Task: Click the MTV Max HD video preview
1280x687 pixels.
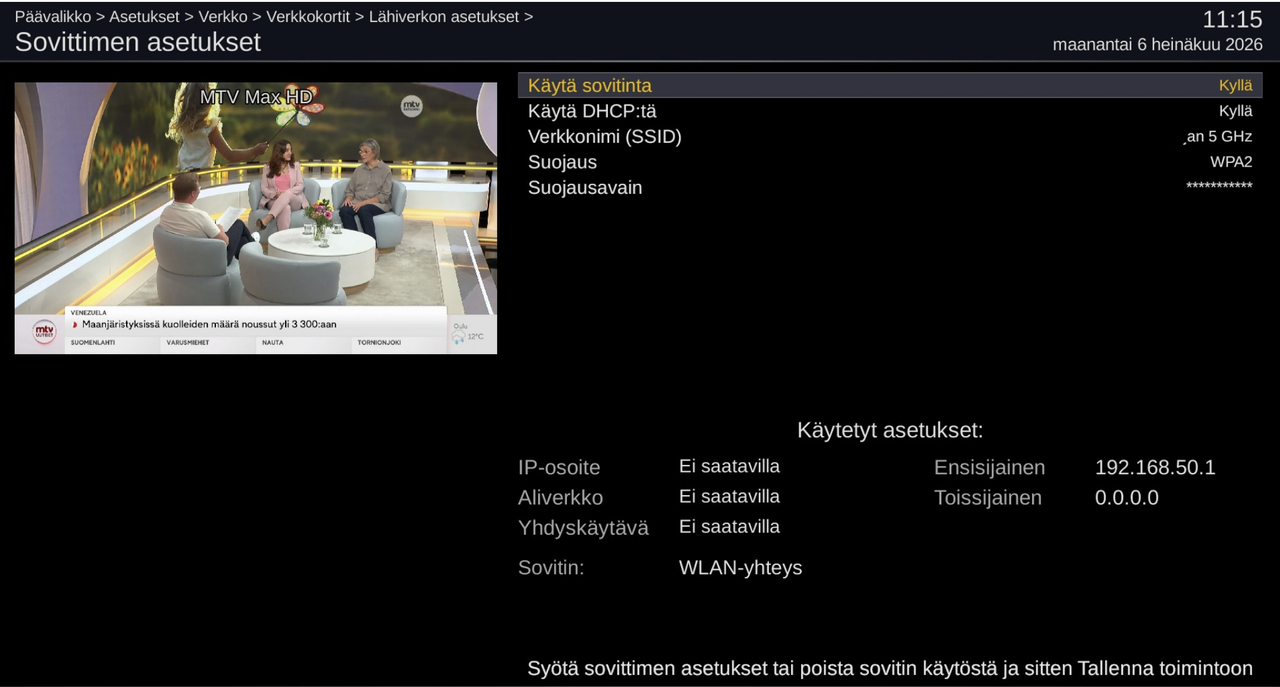Action: coord(256,218)
